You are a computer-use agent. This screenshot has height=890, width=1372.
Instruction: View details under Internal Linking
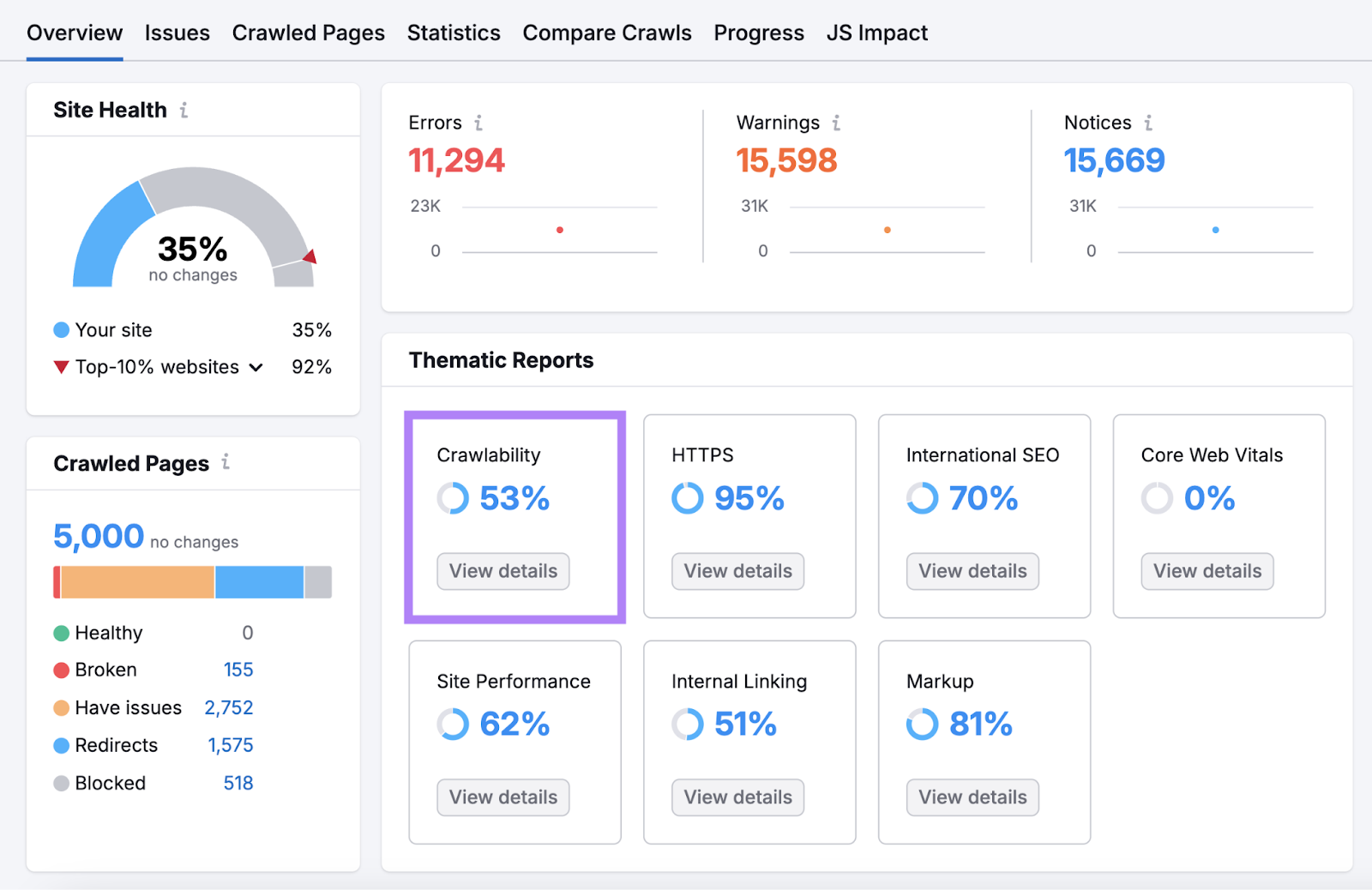click(x=737, y=797)
